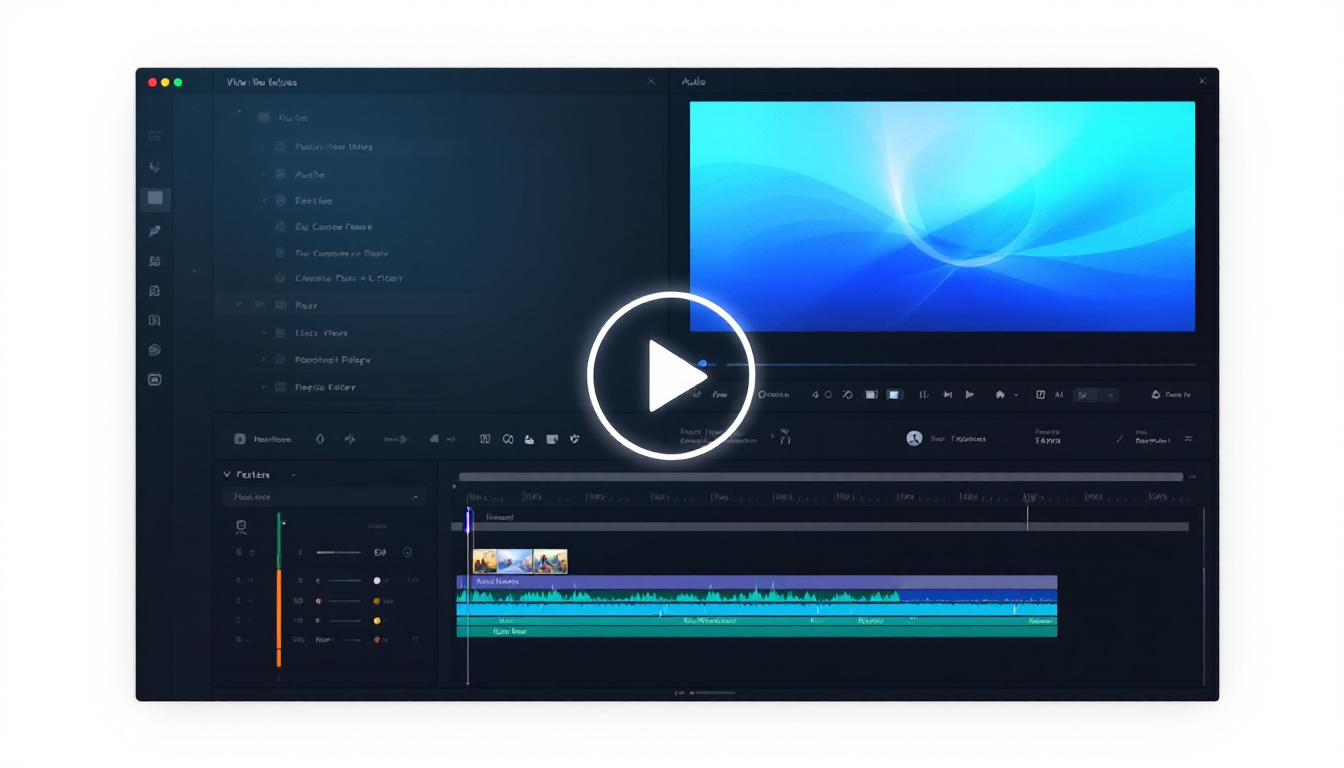Click the white knob on the second mixer slider
The image size is (1344, 768).
377,580
